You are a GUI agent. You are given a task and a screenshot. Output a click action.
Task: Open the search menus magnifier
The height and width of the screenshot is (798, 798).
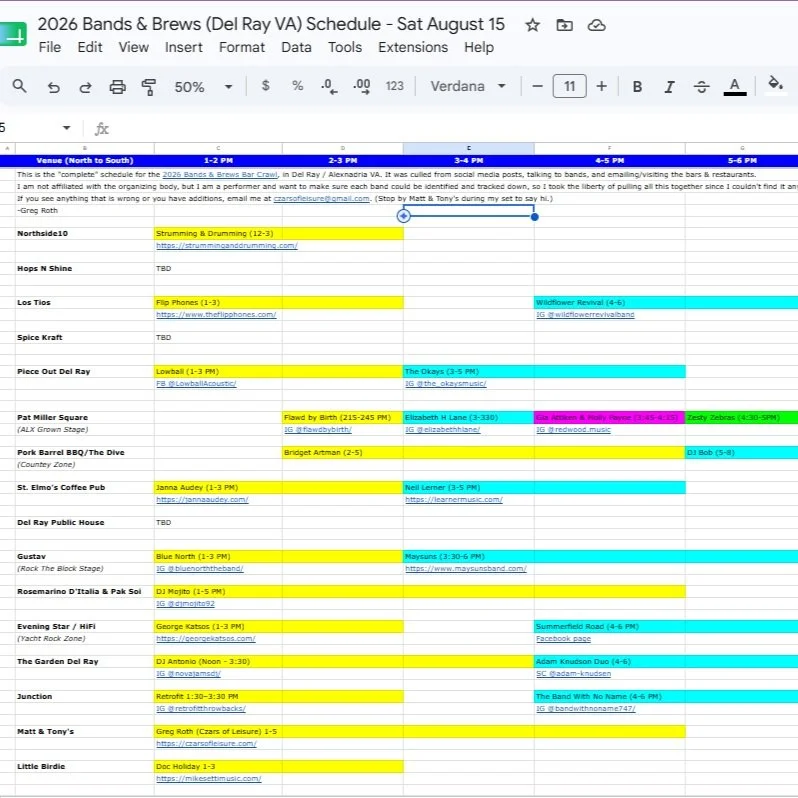click(x=19, y=86)
